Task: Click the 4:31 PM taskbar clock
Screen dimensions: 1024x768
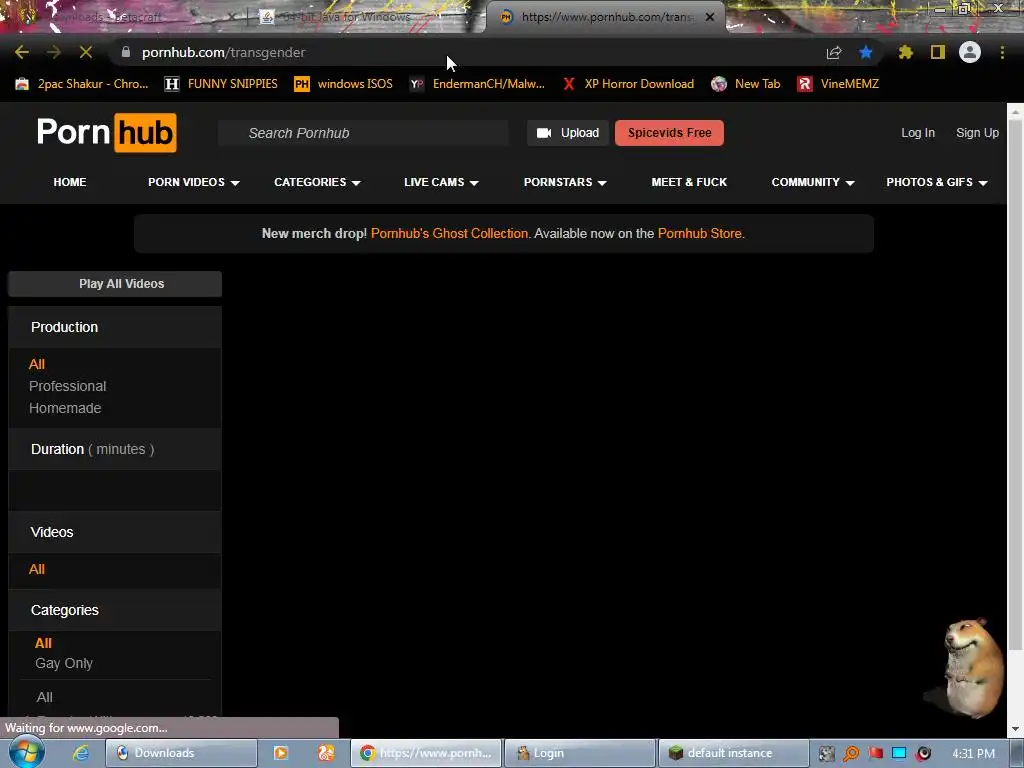Action: tap(973, 754)
